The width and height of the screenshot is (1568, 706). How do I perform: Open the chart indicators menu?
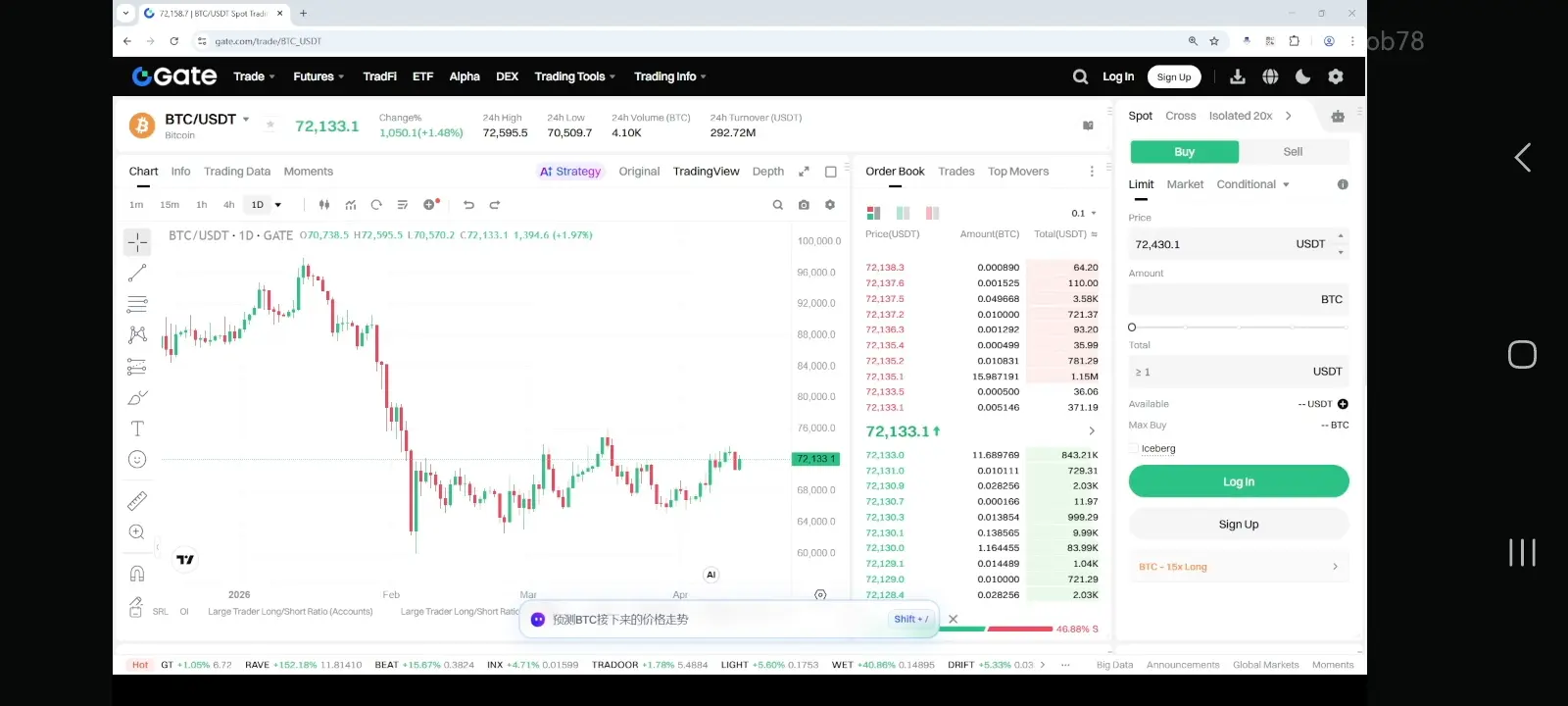(350, 205)
